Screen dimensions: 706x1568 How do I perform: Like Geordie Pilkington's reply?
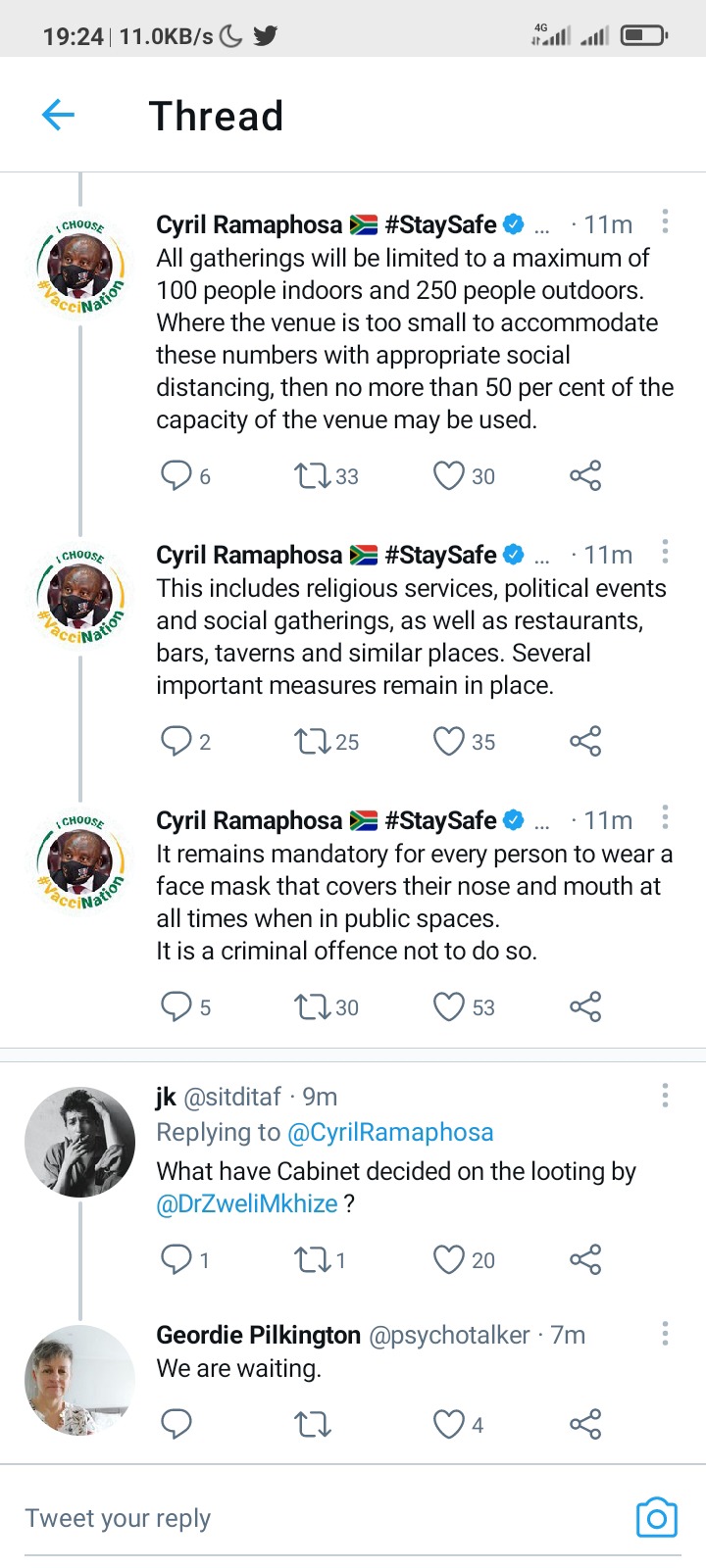(449, 1424)
